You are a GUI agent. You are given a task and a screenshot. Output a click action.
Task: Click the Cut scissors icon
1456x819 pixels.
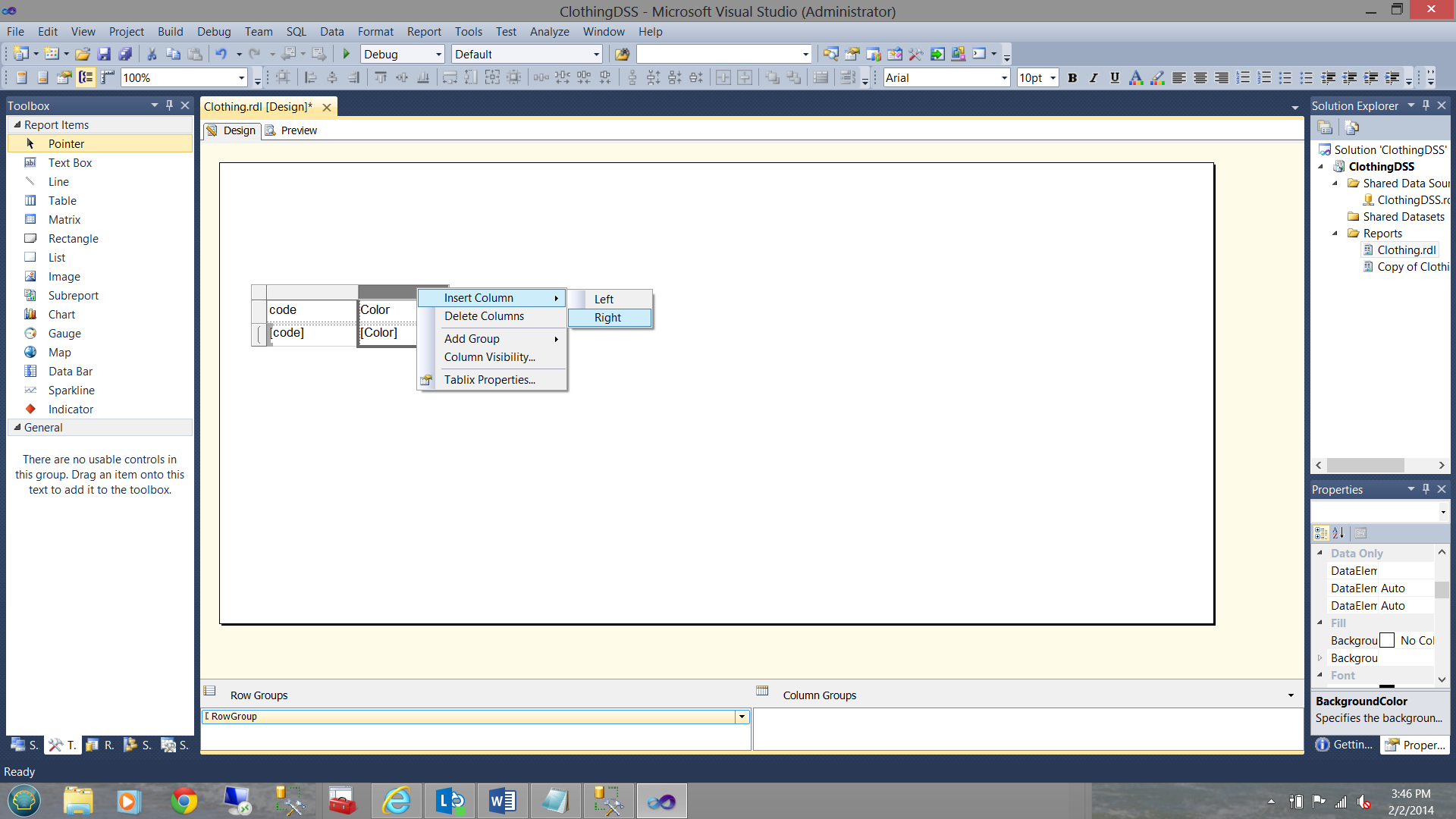152,54
